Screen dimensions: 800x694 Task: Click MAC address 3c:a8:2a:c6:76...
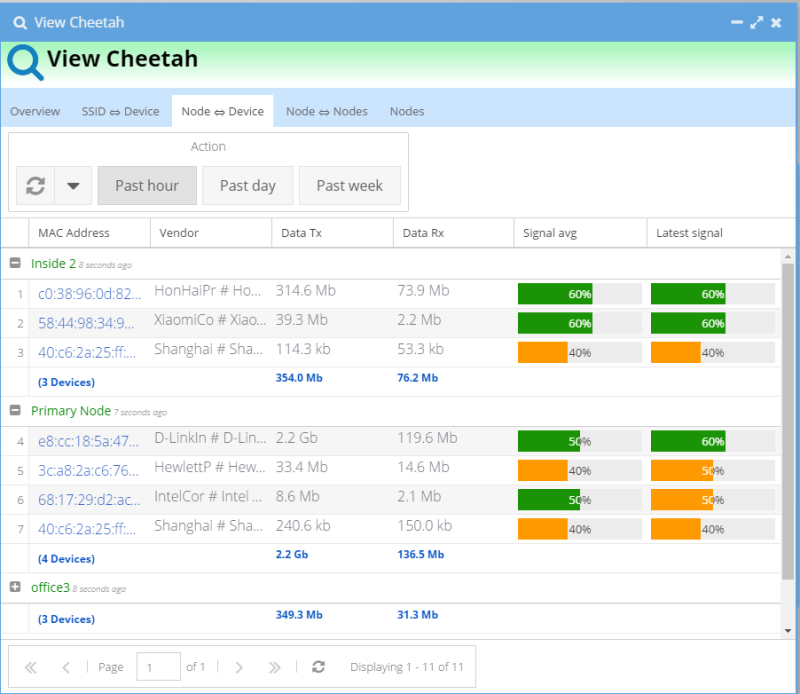tap(88, 470)
